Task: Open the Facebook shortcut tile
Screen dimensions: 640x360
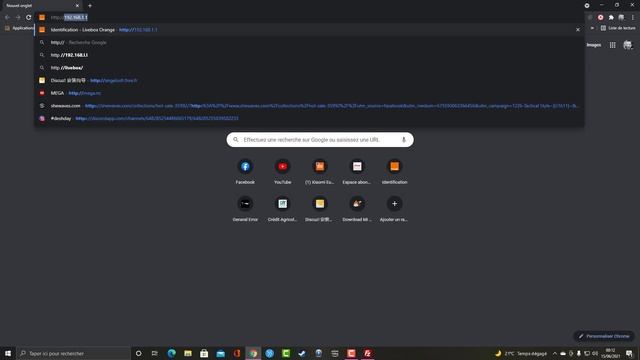Action: (x=245, y=171)
